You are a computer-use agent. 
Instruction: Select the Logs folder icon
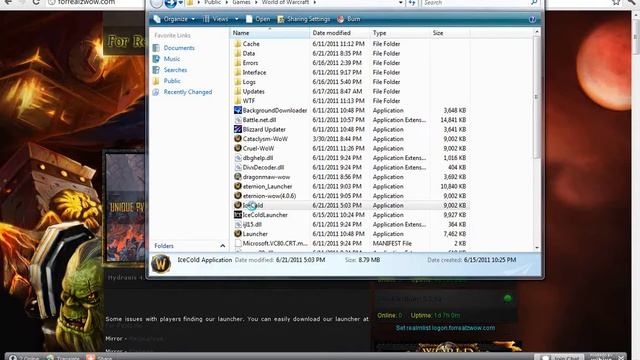click(238, 82)
